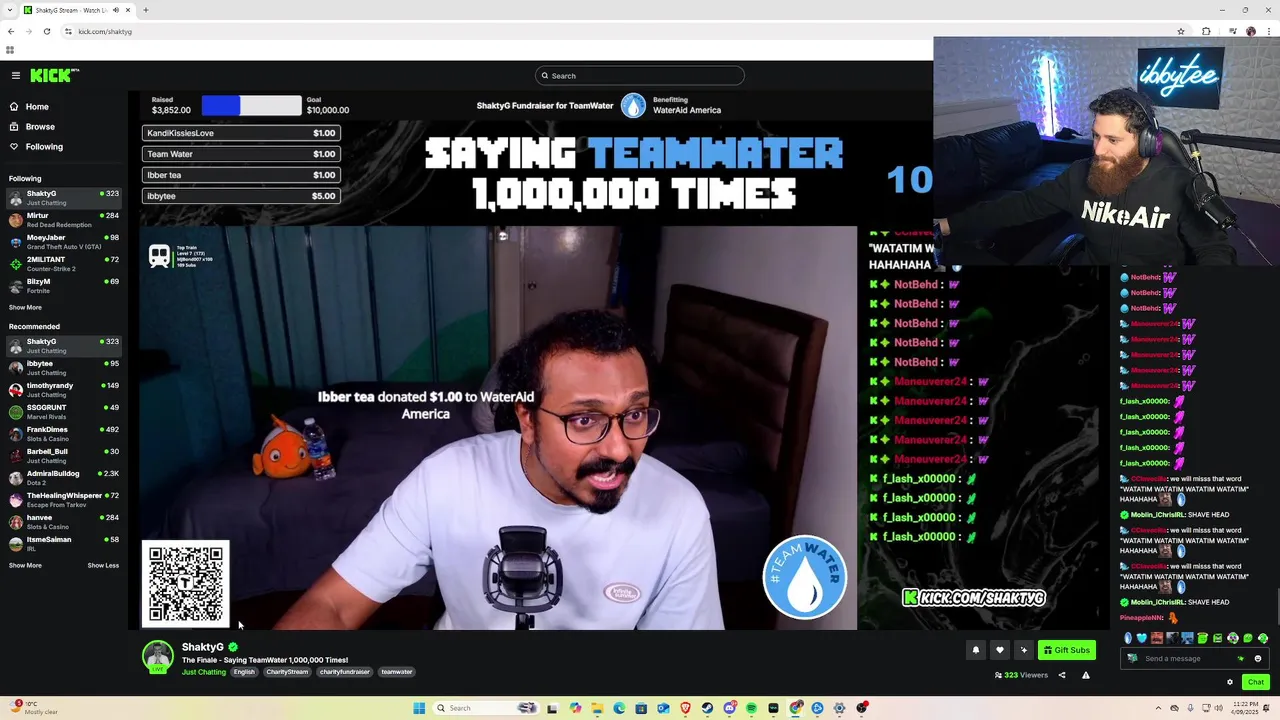Follow ShaktyG with the heart button

coord(999,650)
